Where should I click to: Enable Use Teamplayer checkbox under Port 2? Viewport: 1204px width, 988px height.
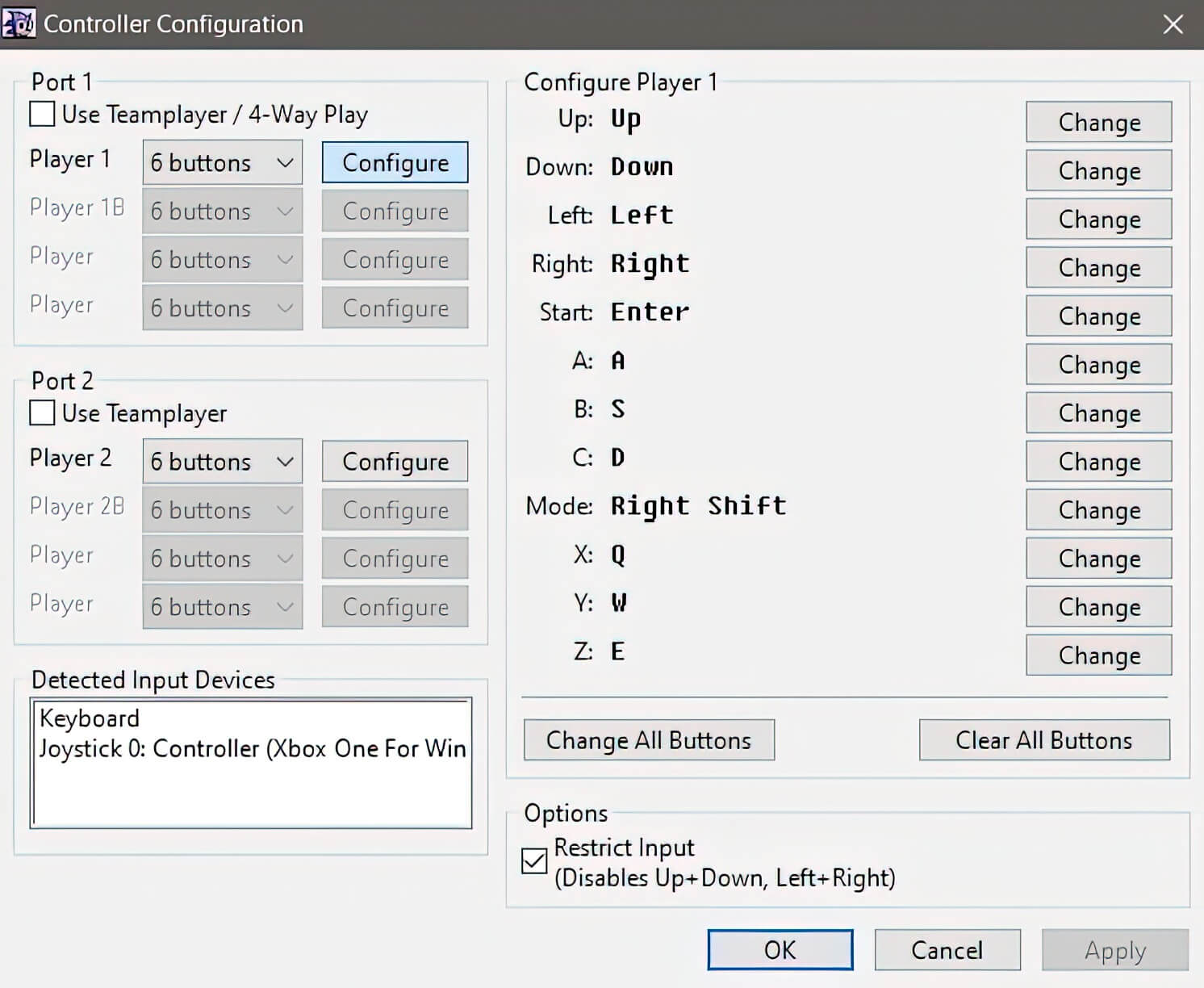click(42, 412)
